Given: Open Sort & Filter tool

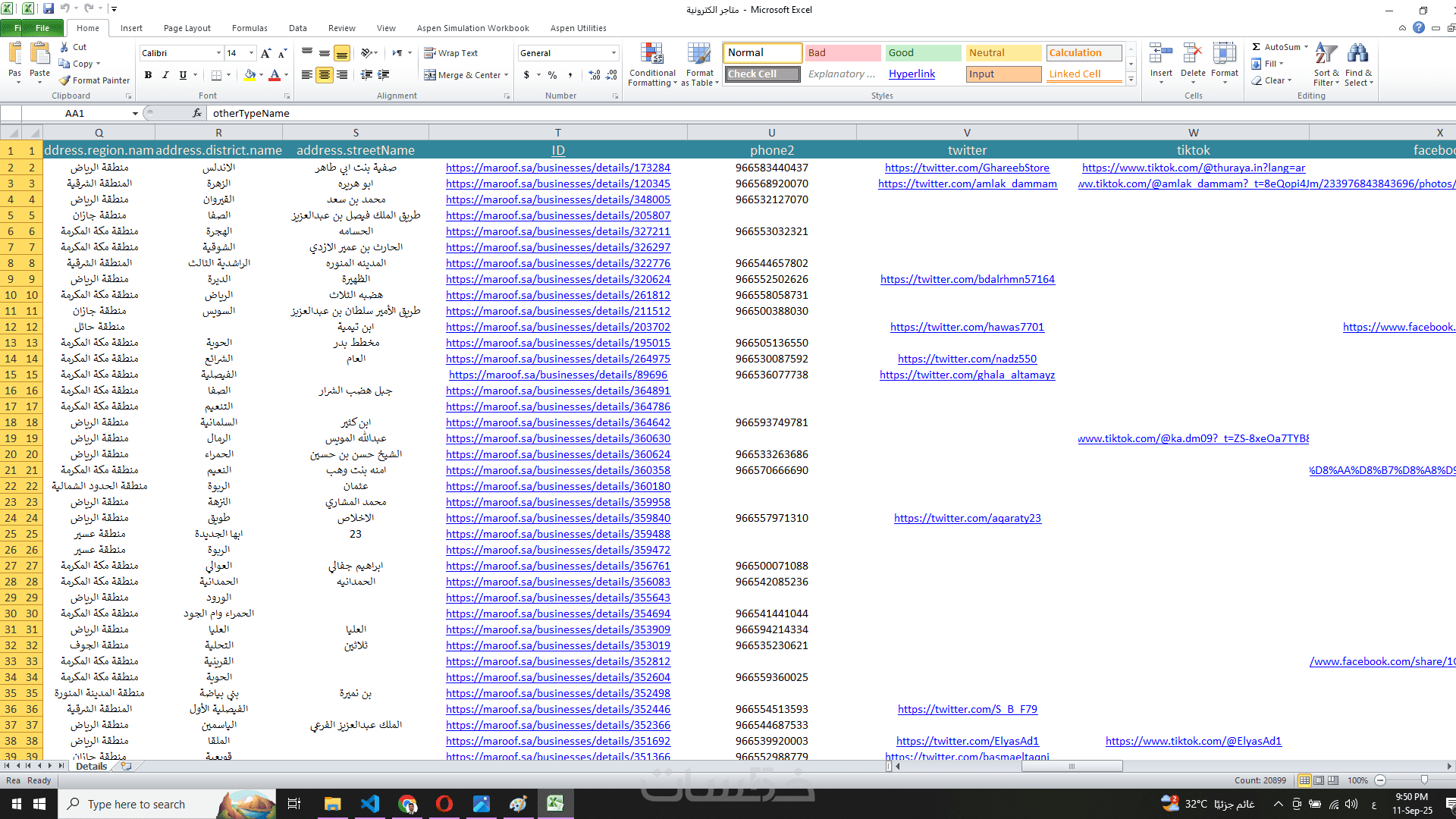Looking at the screenshot, I should 1326,55.
